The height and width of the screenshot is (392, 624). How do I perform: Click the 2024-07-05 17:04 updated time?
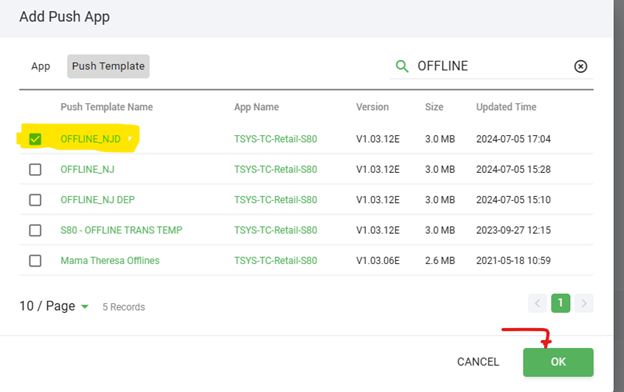pyautogui.click(x=513, y=139)
